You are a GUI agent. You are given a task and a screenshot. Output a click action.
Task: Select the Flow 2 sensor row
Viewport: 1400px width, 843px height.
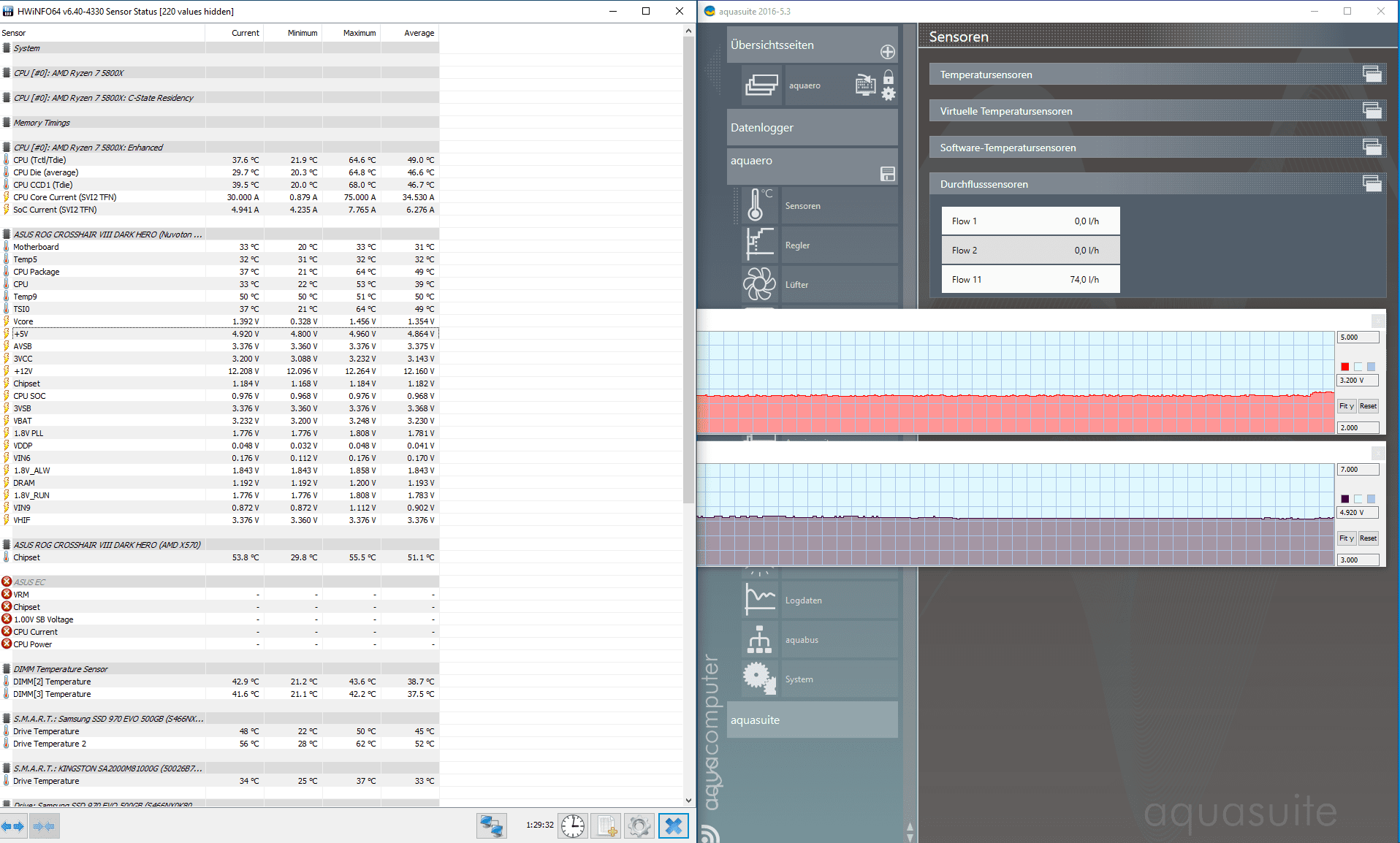tap(1030, 251)
